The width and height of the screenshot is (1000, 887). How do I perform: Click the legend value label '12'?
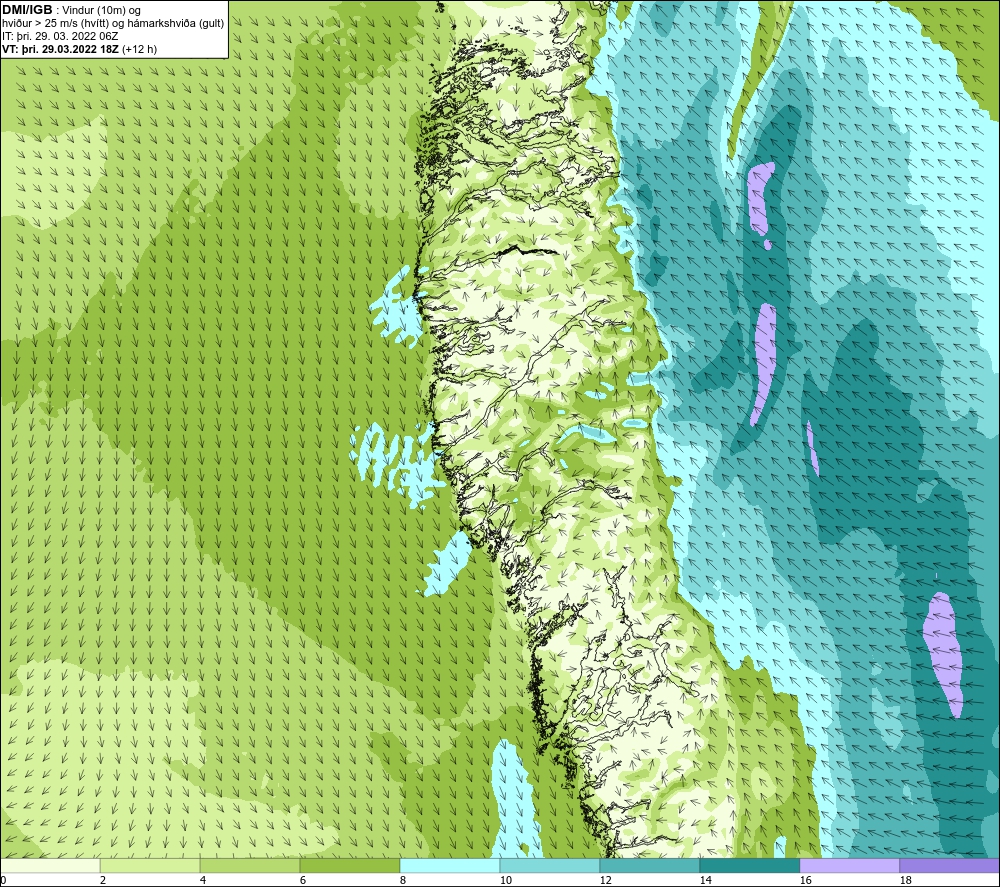(x=605, y=881)
